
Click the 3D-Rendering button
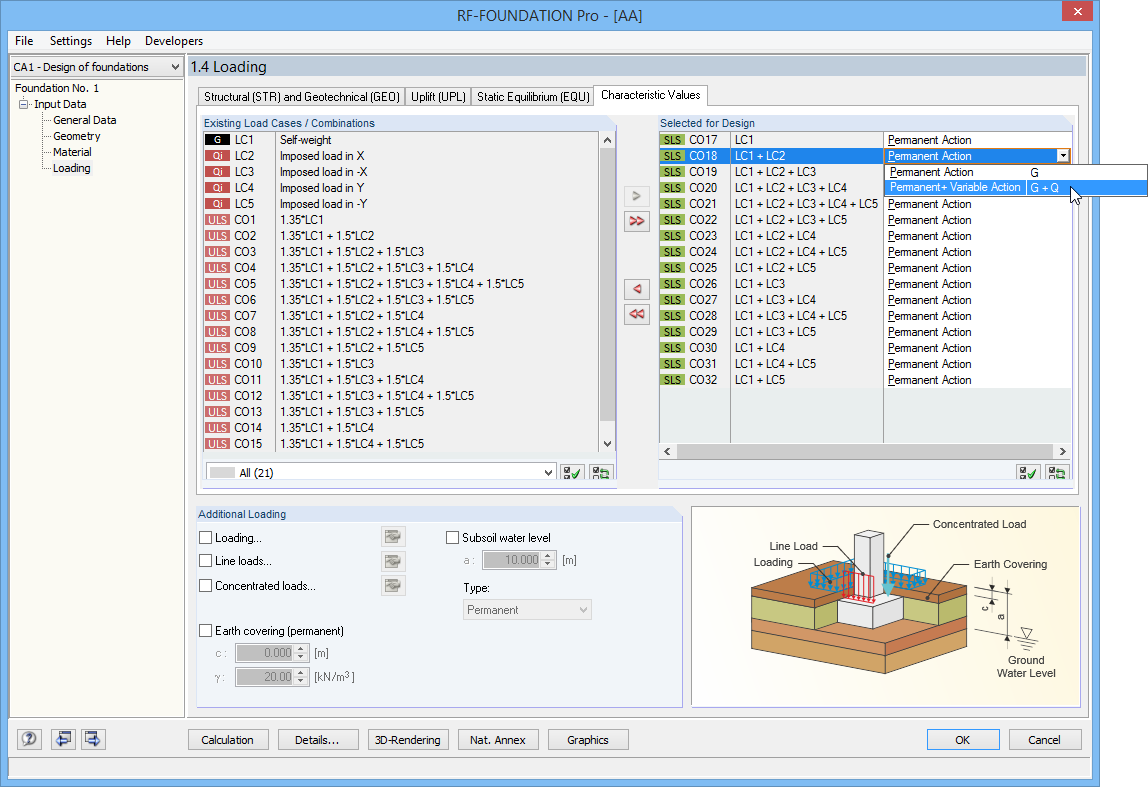point(408,740)
